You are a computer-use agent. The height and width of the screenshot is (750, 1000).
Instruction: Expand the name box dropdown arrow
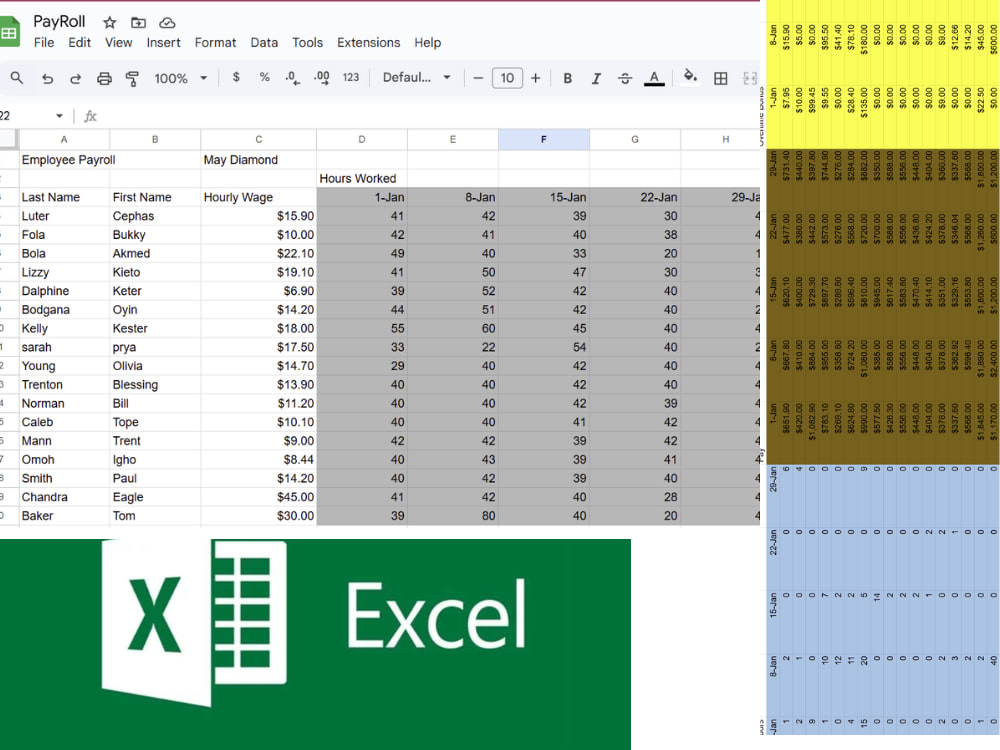tap(59, 116)
